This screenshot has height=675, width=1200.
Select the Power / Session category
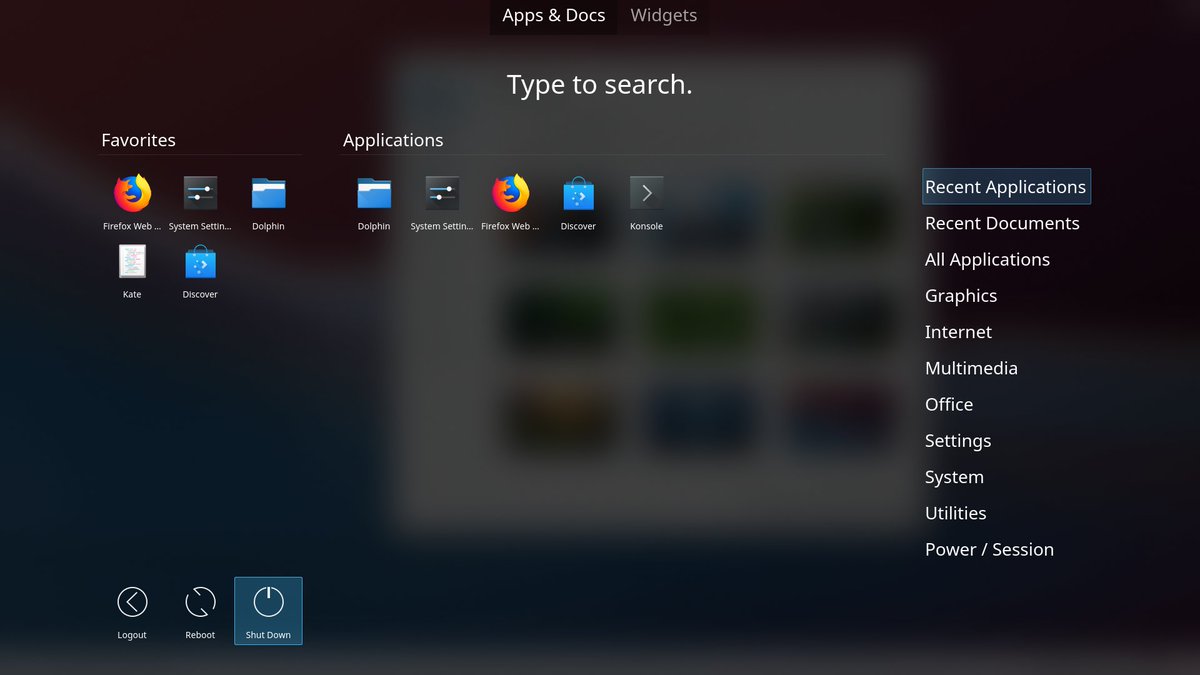coord(989,549)
